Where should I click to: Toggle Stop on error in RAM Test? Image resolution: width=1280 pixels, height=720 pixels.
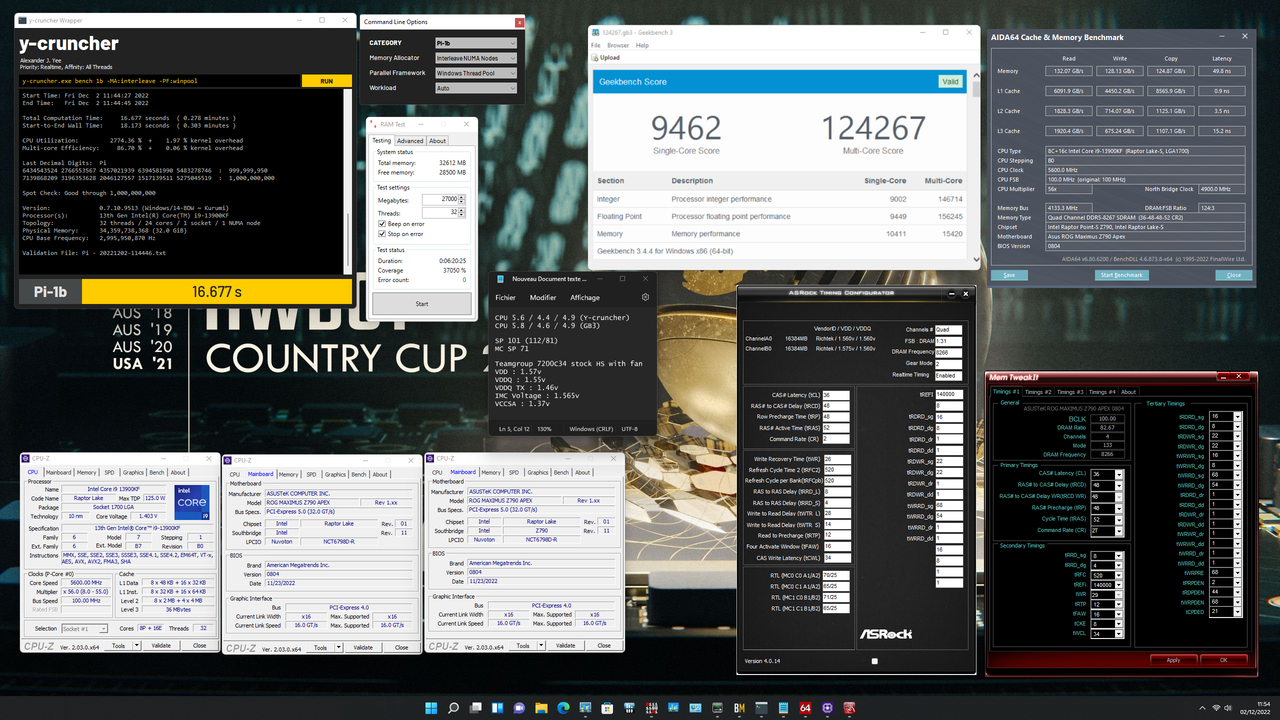coord(381,234)
